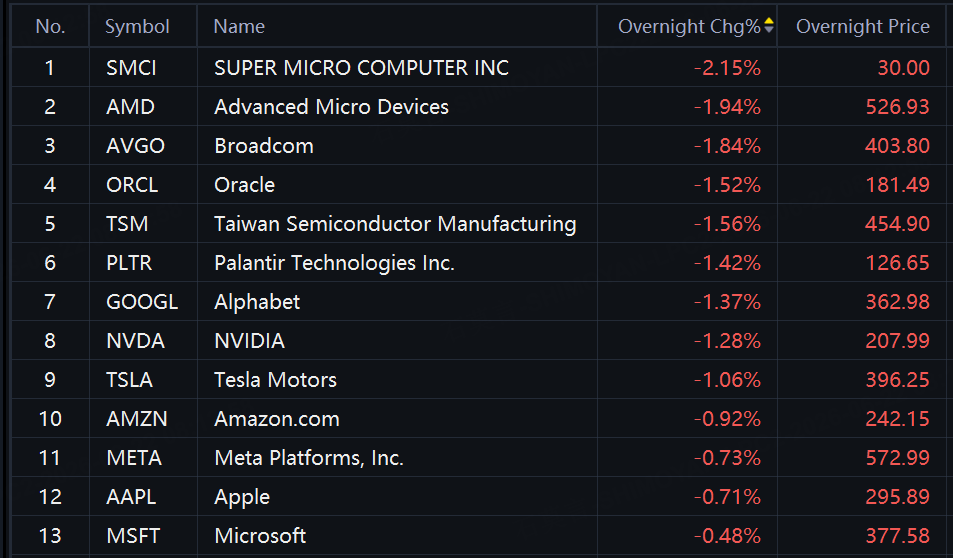Click the Microsoft row
Screen dimensions: 953x558
click(x=479, y=536)
